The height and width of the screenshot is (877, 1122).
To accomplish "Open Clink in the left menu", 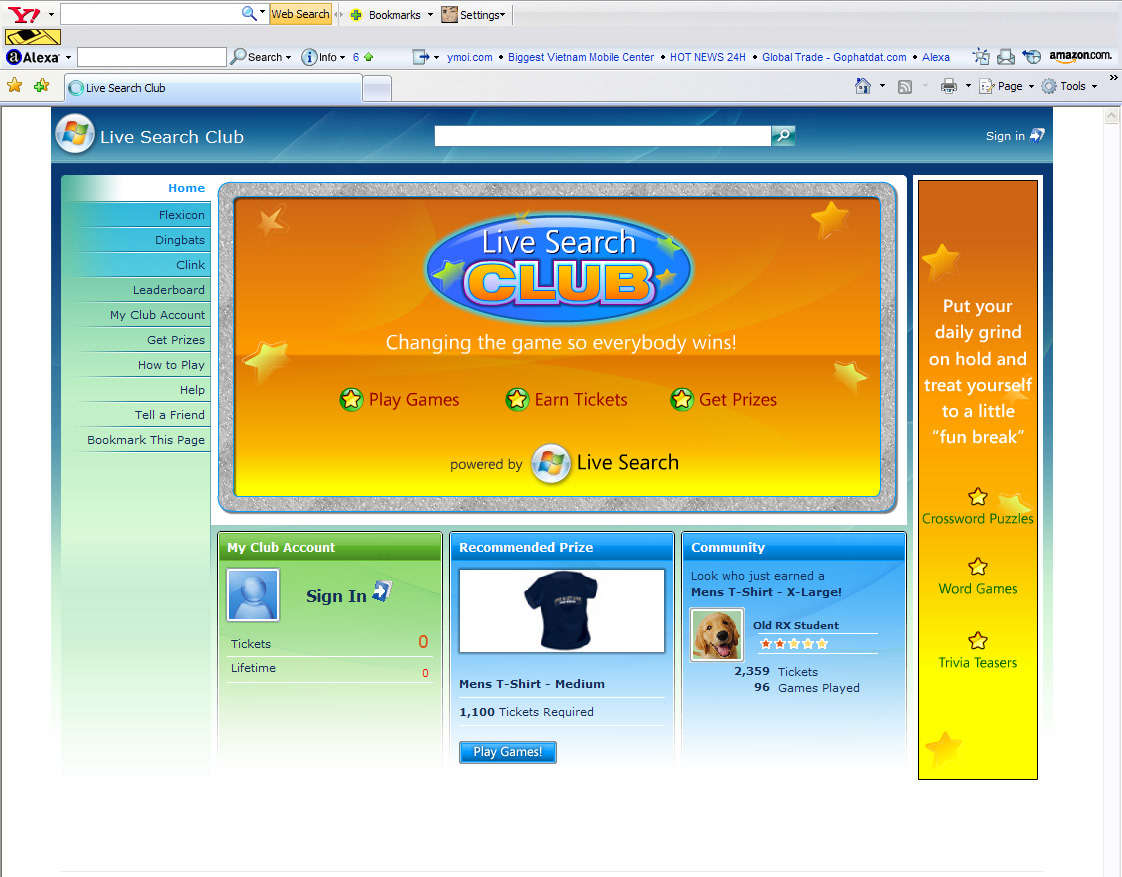I will pos(190,265).
